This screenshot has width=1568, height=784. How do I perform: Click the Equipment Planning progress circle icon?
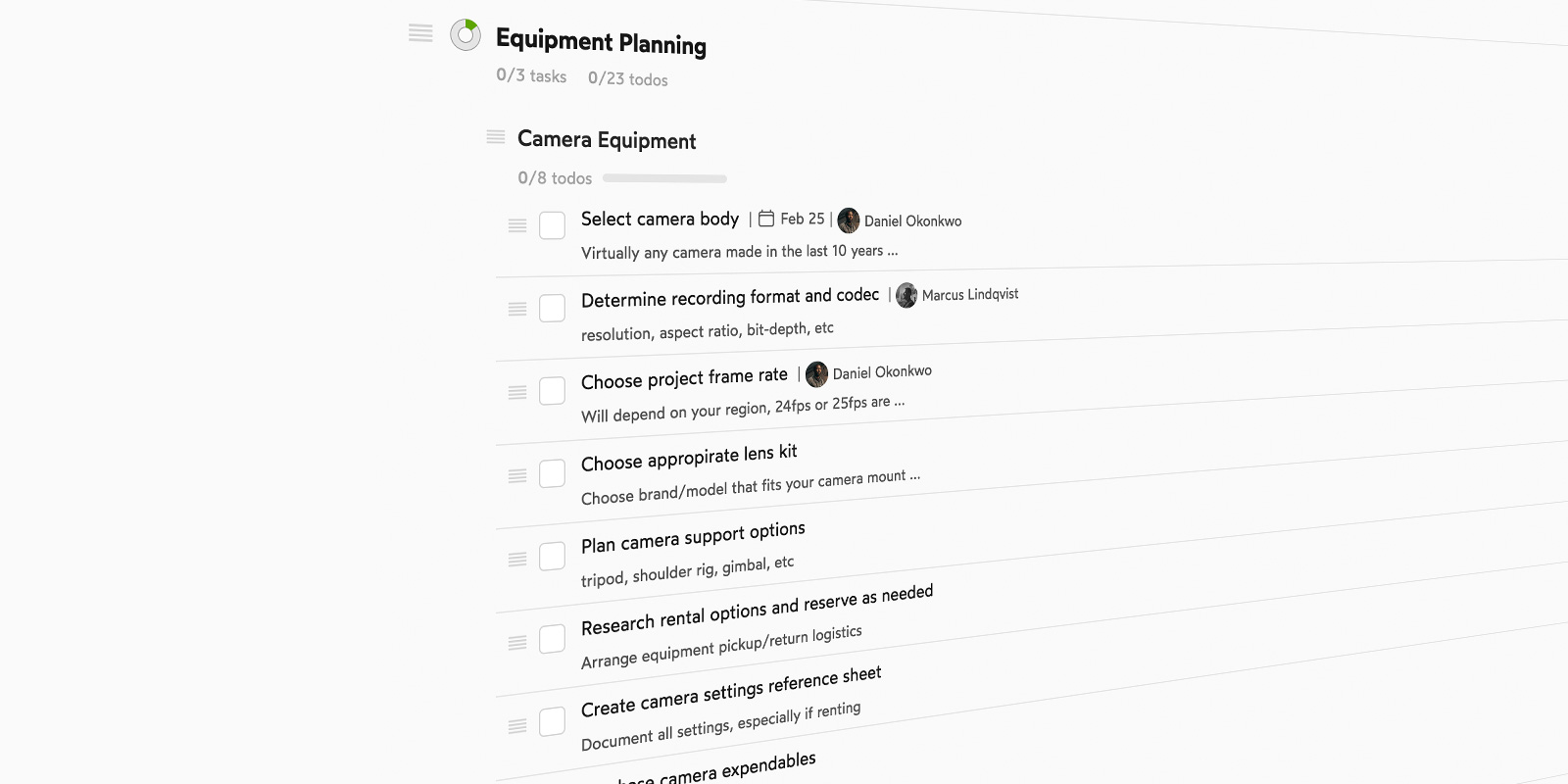pos(465,35)
